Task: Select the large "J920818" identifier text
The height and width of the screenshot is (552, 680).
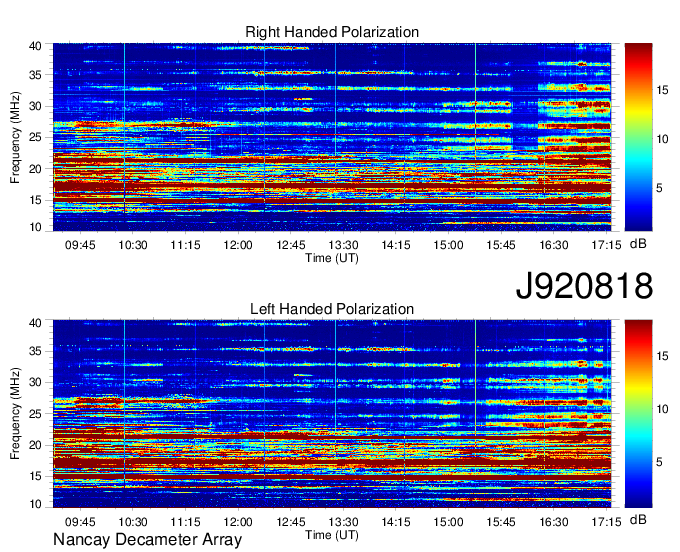Action: (x=584, y=286)
